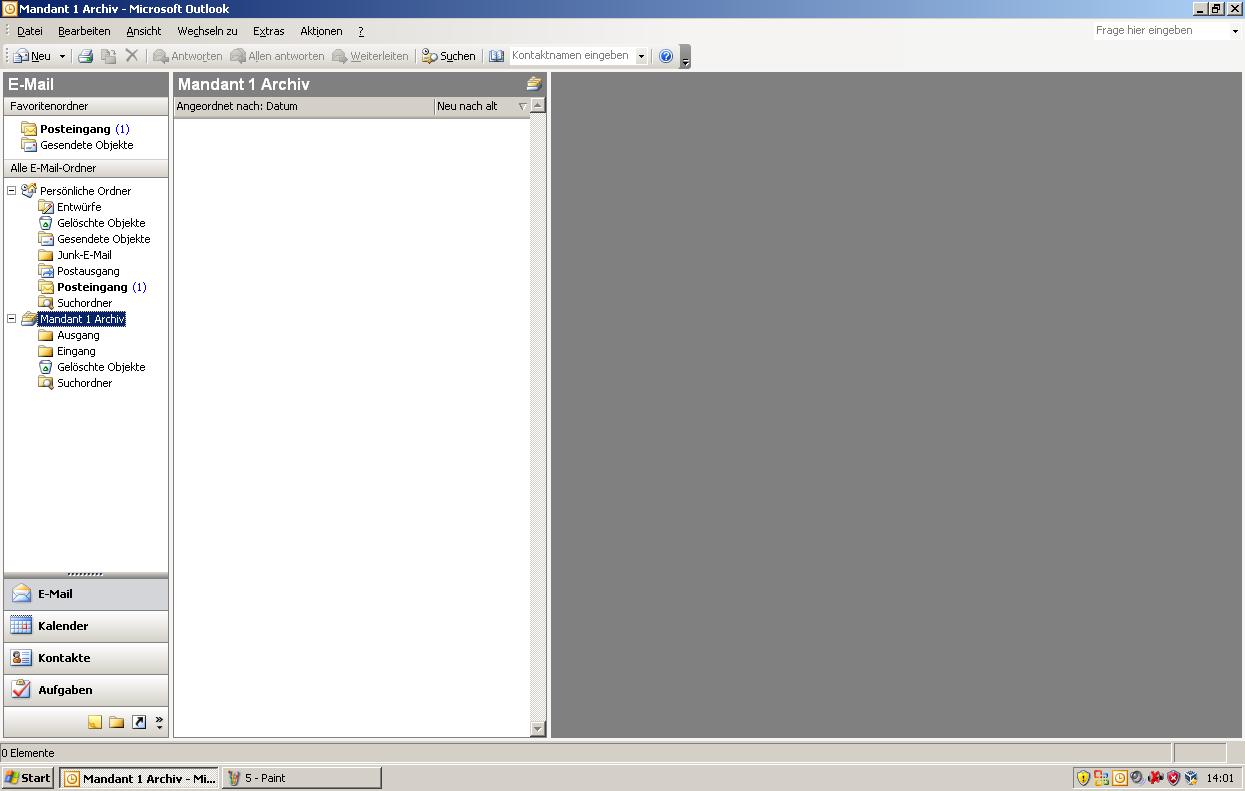Click the Favoritenordner header
The image size is (1245, 791).
point(86,106)
